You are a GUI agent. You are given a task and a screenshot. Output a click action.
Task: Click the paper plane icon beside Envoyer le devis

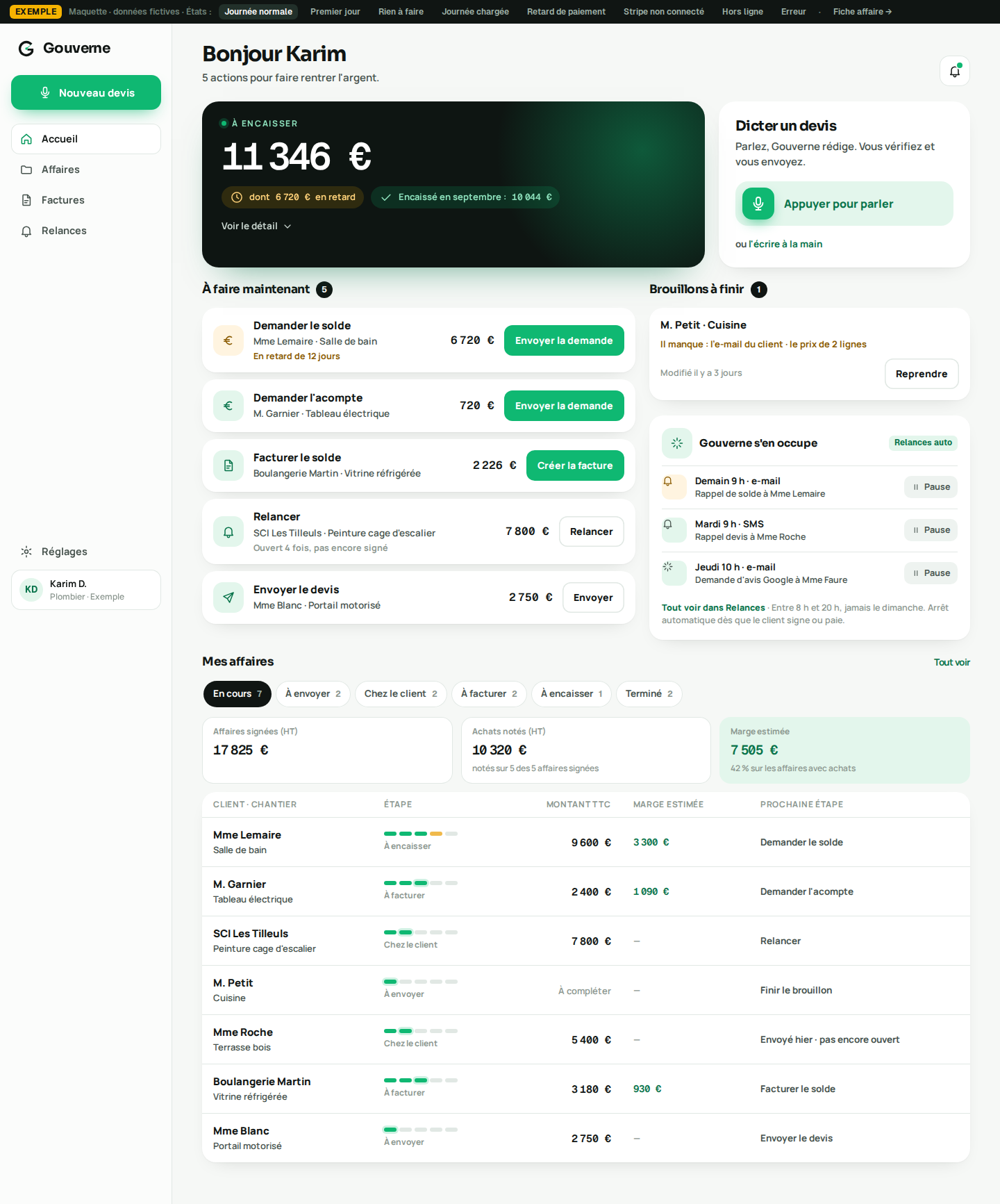coord(228,597)
